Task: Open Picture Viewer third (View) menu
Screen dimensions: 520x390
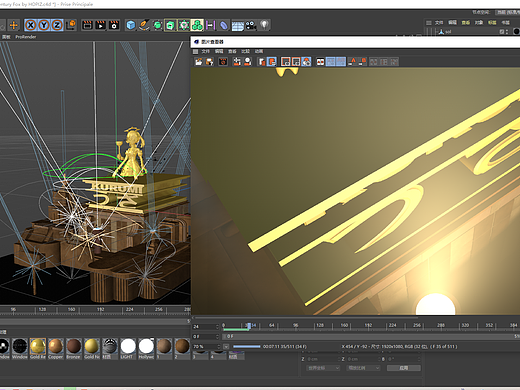Action: 232,51
